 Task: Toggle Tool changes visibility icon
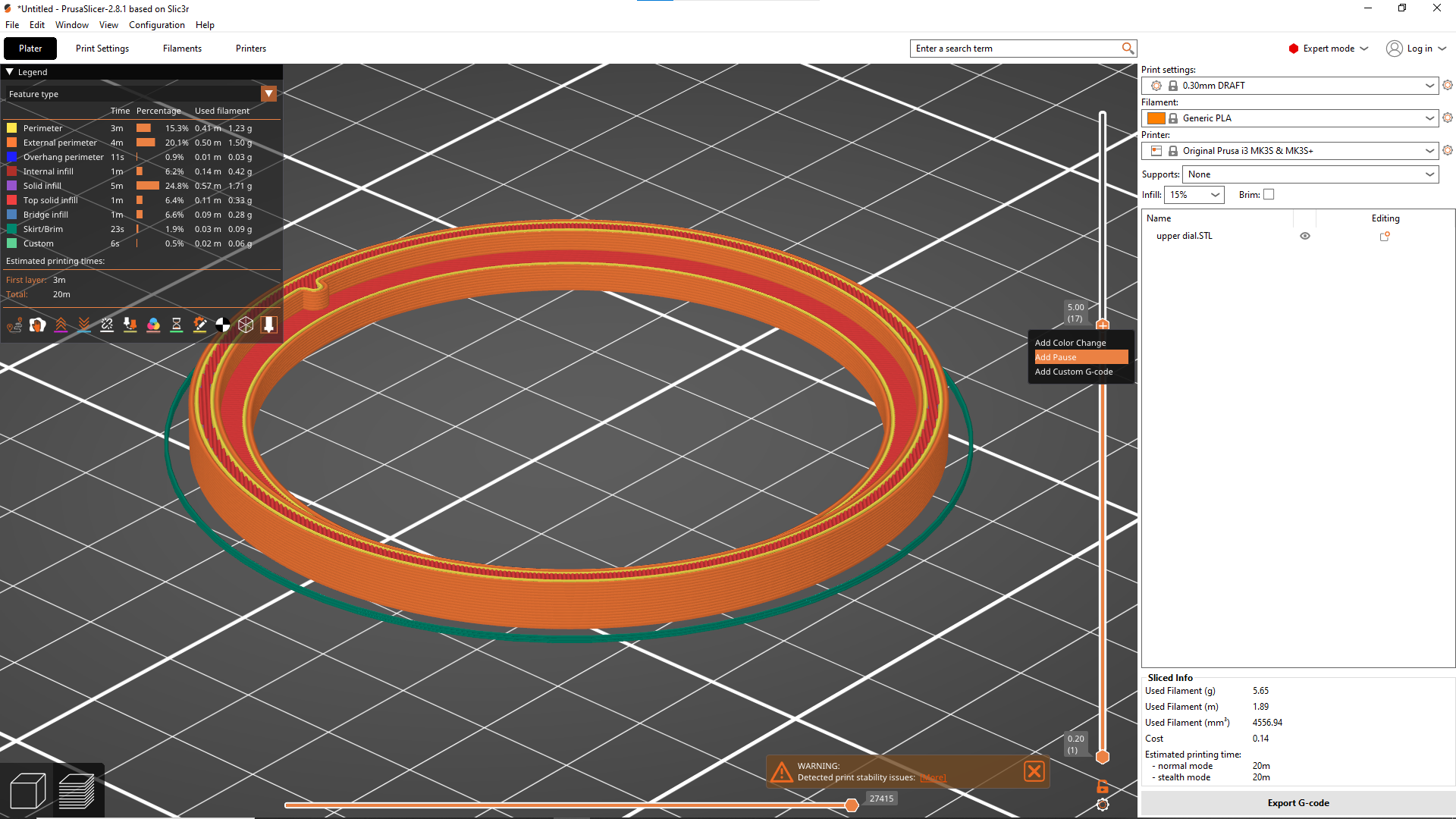coord(130,325)
